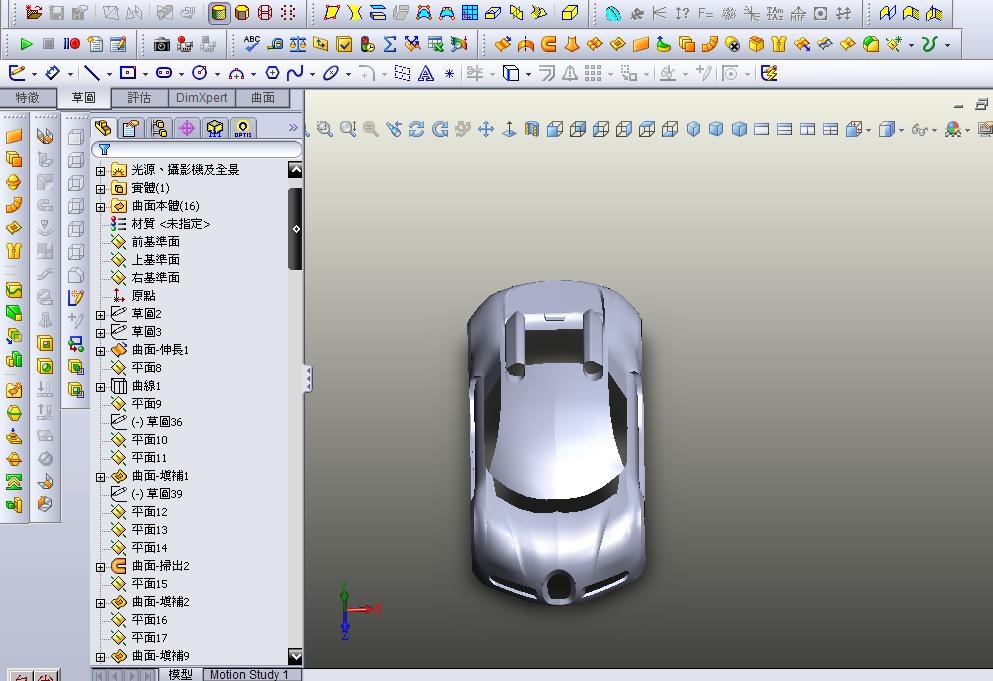Select the sketch Text tool

click(426, 73)
